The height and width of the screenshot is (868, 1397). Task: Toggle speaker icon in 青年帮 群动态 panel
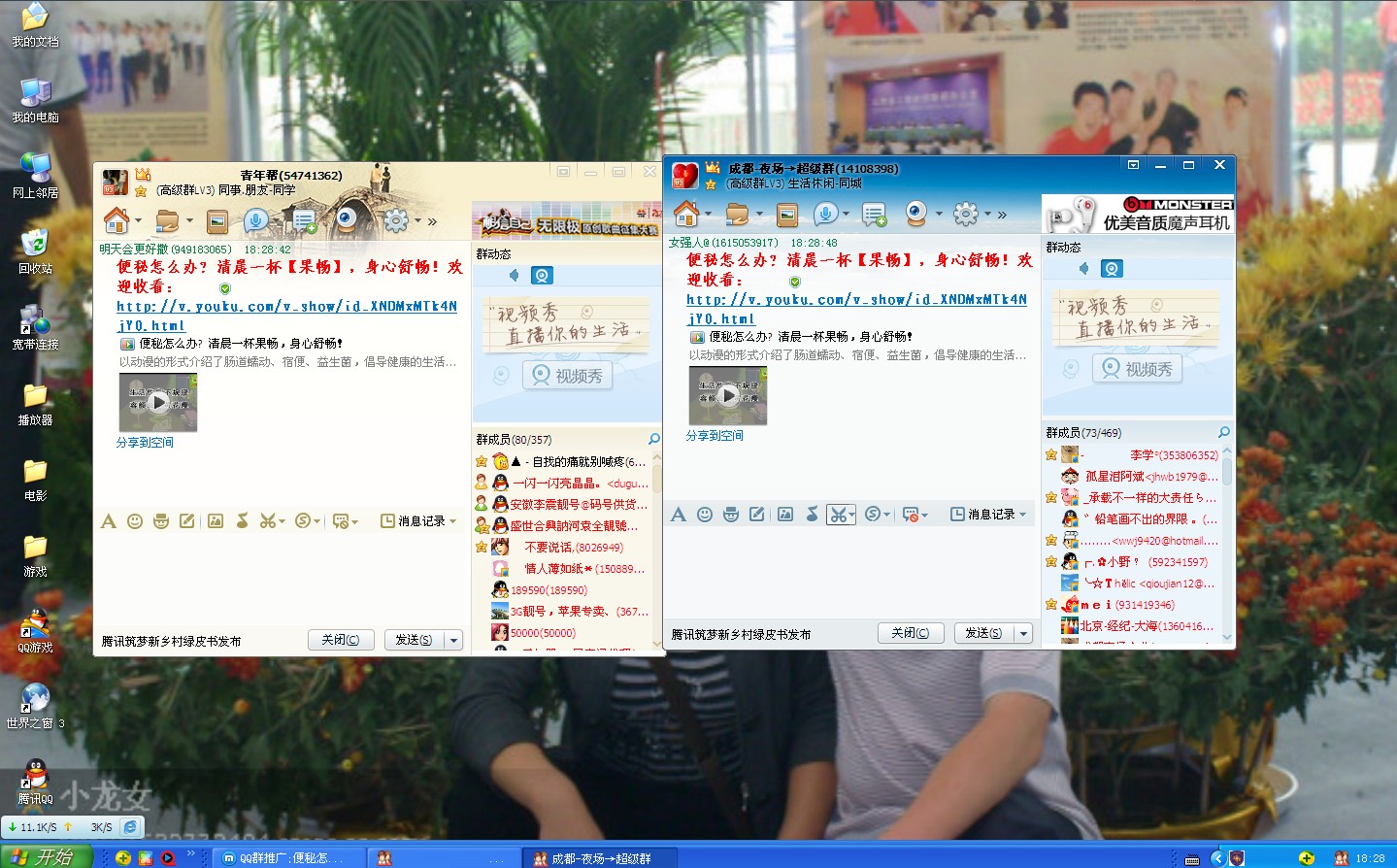515,276
